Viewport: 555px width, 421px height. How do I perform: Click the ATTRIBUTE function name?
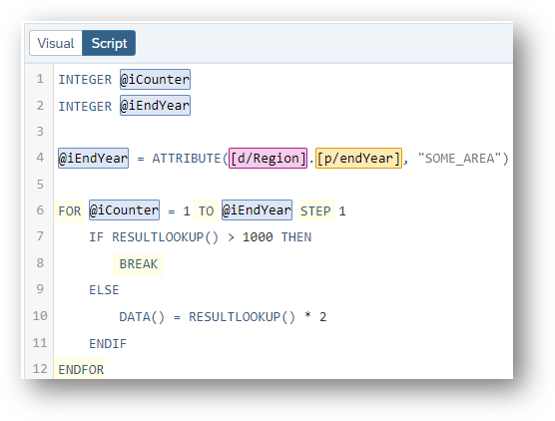(187, 158)
